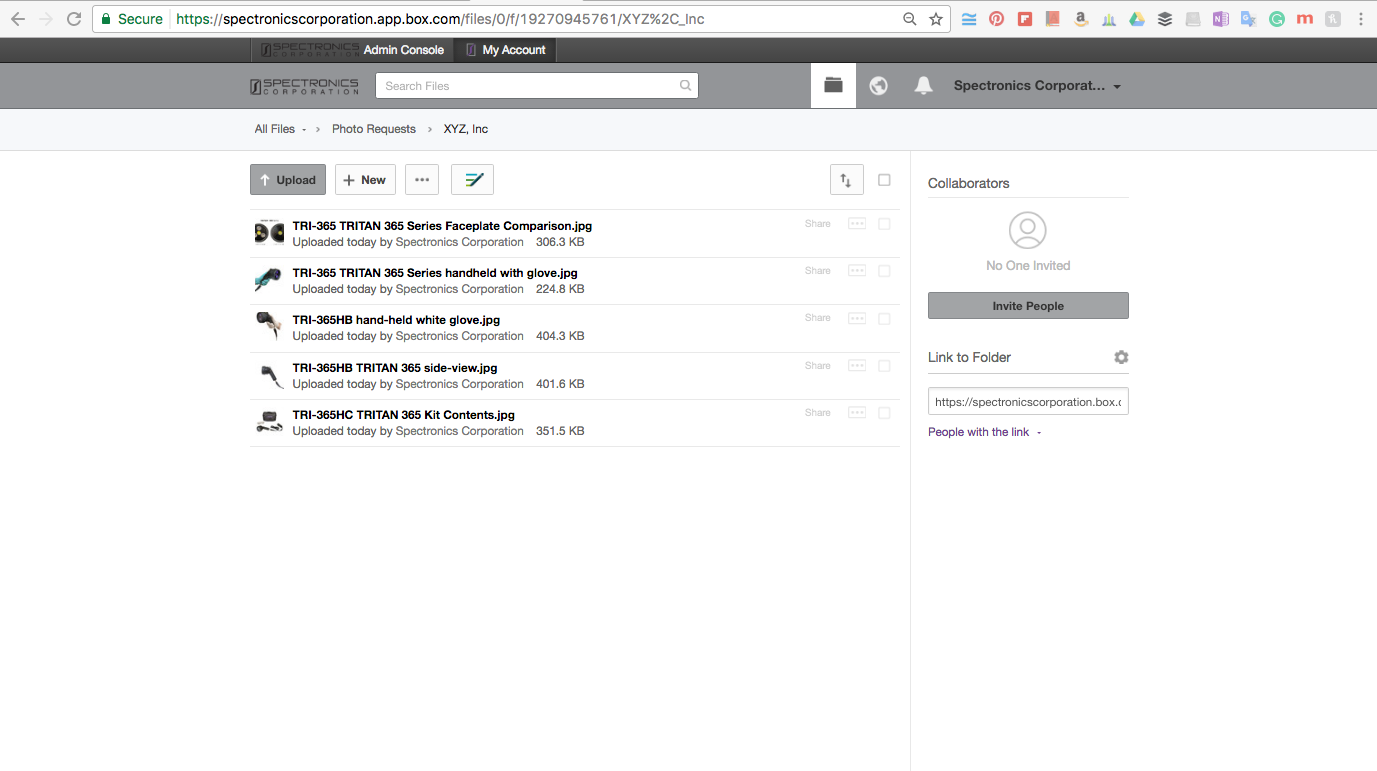The width and height of the screenshot is (1377, 771).
Task: Open ellipsis menu for Faceplate Comparison file
Action: coord(857,224)
